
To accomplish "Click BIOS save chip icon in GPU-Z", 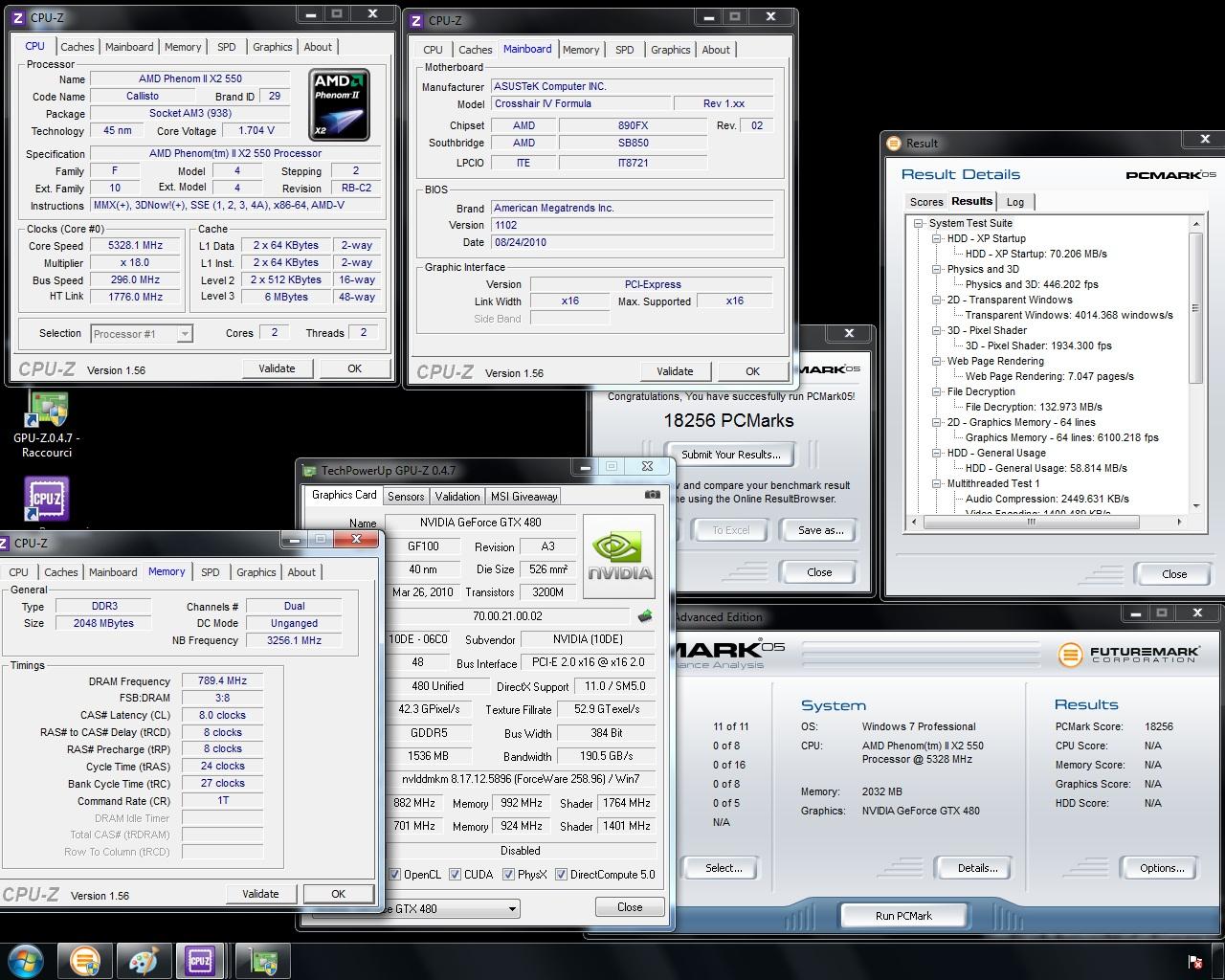I will pyautogui.click(x=645, y=615).
